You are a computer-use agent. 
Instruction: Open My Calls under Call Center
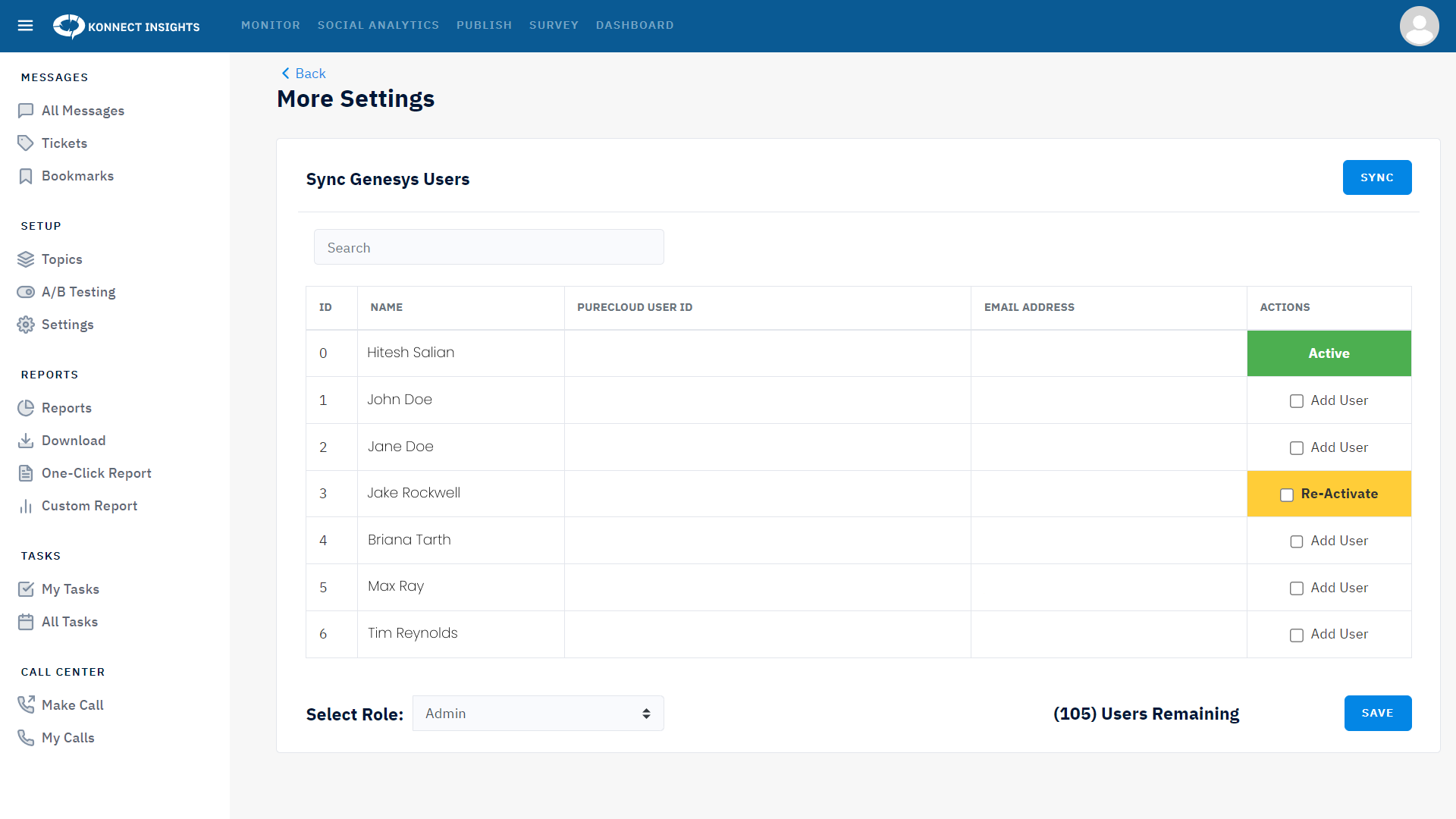coord(67,738)
